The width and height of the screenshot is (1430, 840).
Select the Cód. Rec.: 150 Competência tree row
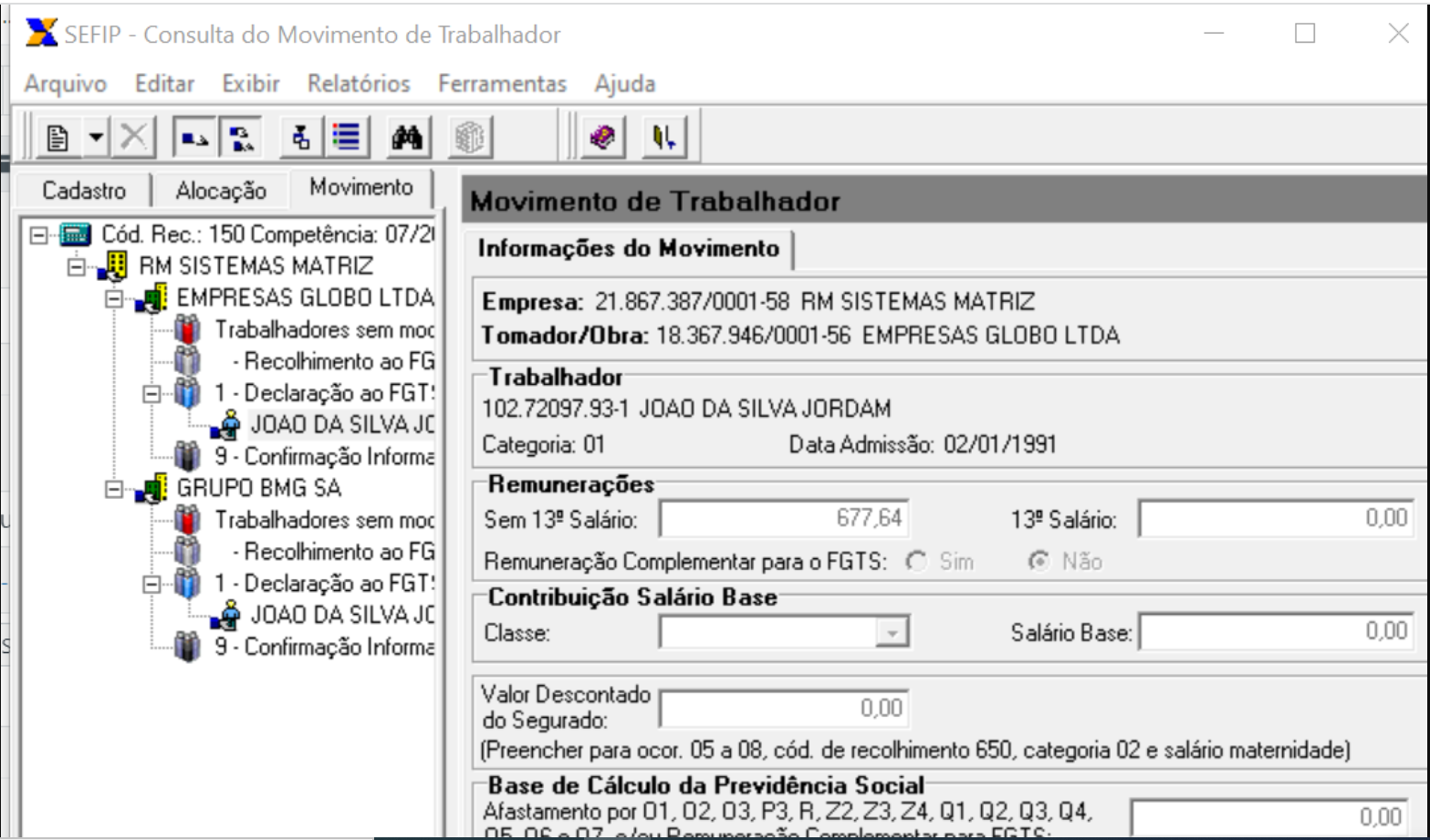pos(266,234)
